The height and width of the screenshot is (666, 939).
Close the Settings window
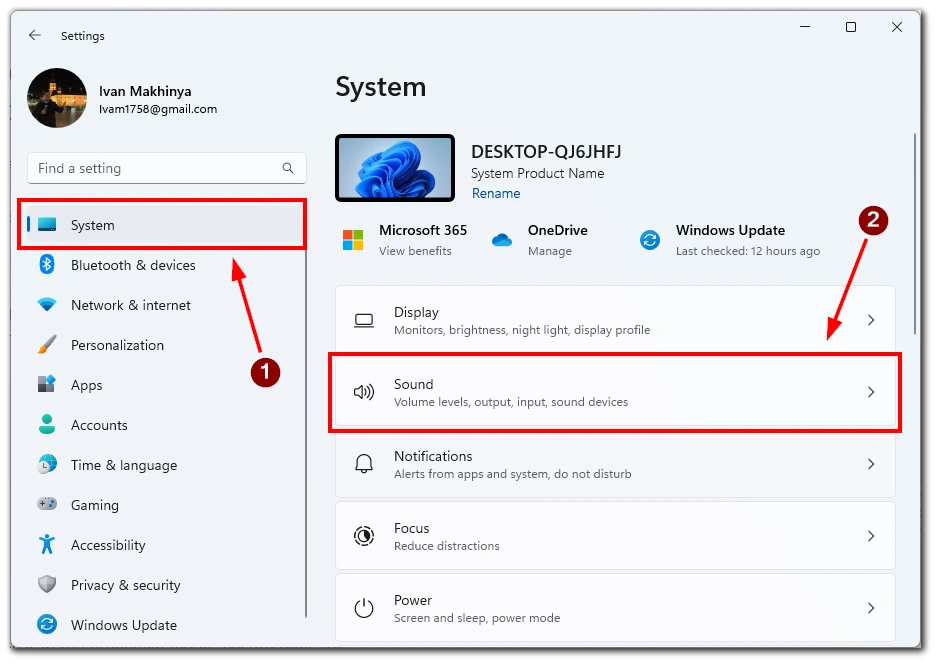point(896,27)
